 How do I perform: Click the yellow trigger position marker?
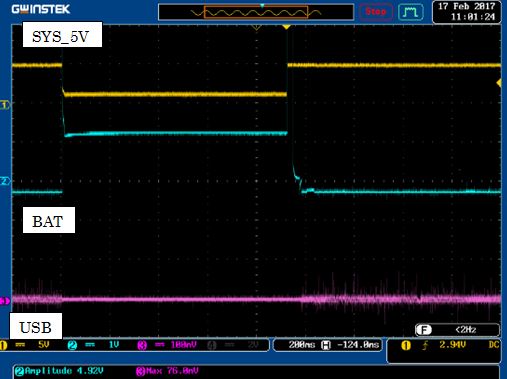click(286, 27)
